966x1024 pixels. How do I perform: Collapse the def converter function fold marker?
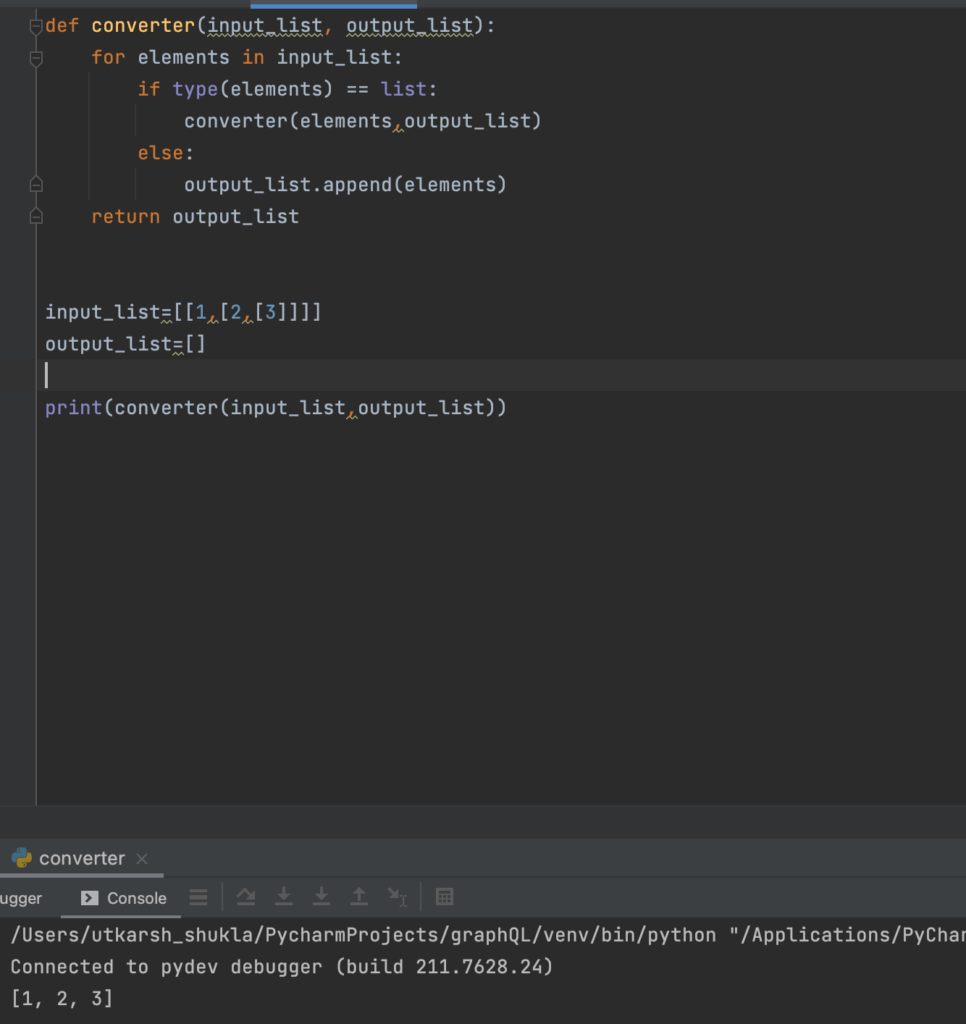click(x=36, y=26)
